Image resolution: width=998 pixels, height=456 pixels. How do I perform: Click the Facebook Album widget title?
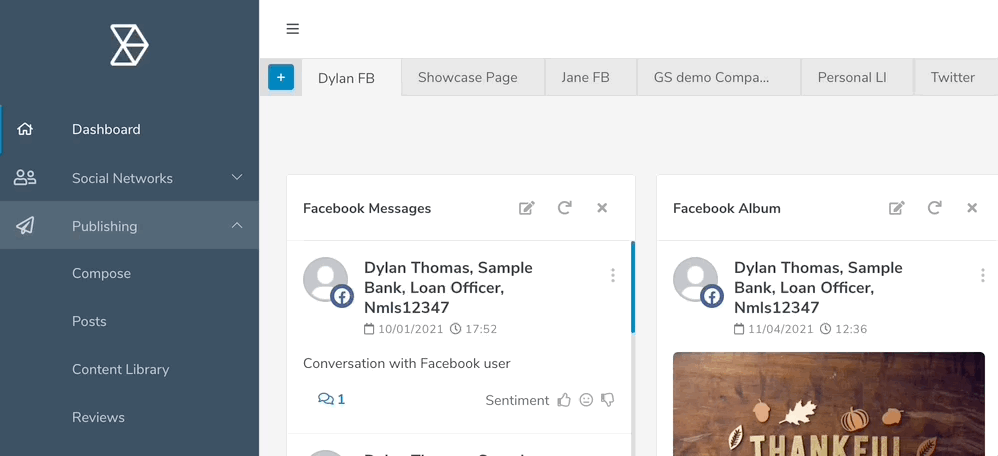click(726, 208)
